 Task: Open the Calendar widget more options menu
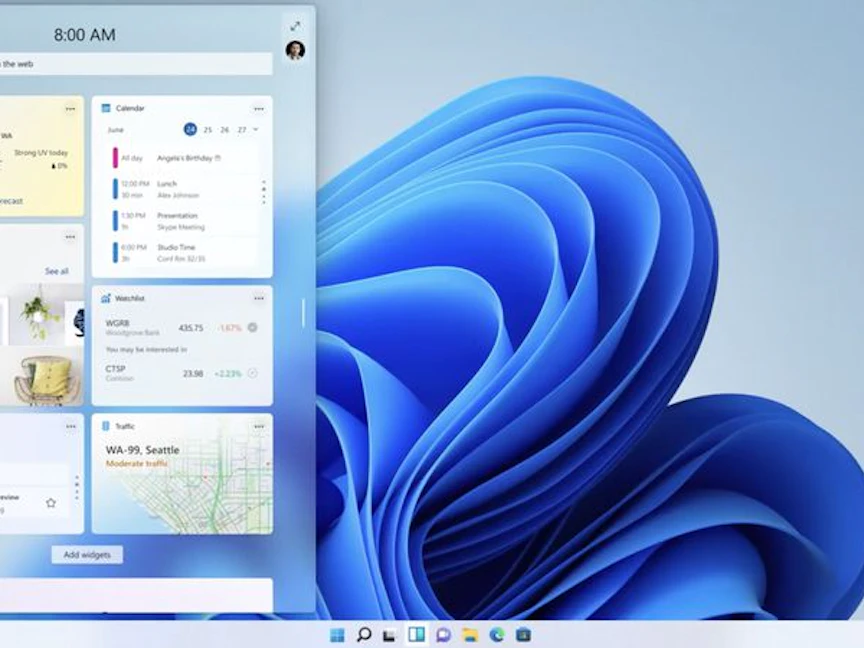[259, 108]
